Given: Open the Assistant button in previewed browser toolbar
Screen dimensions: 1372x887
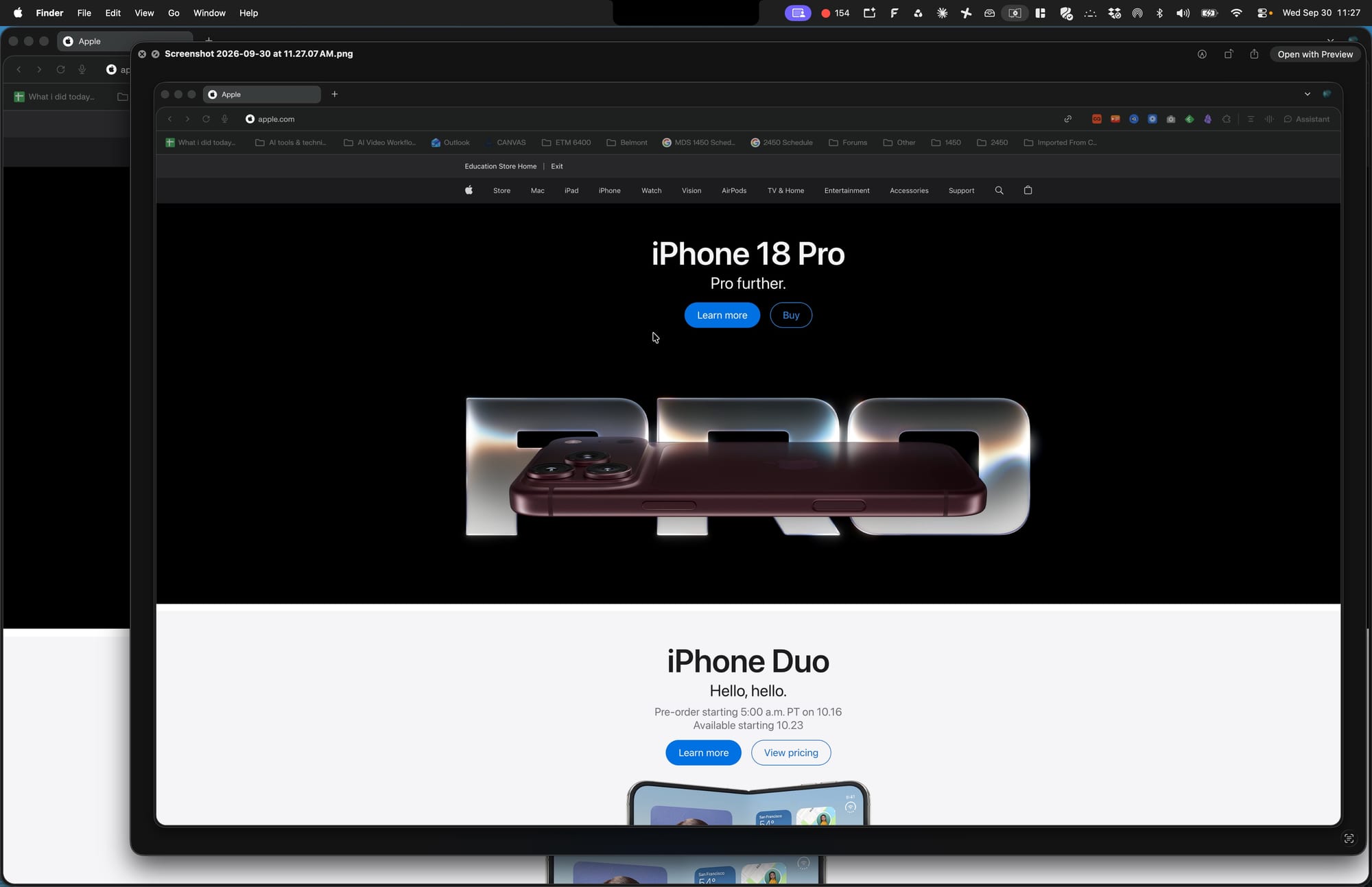Looking at the screenshot, I should click(1307, 119).
